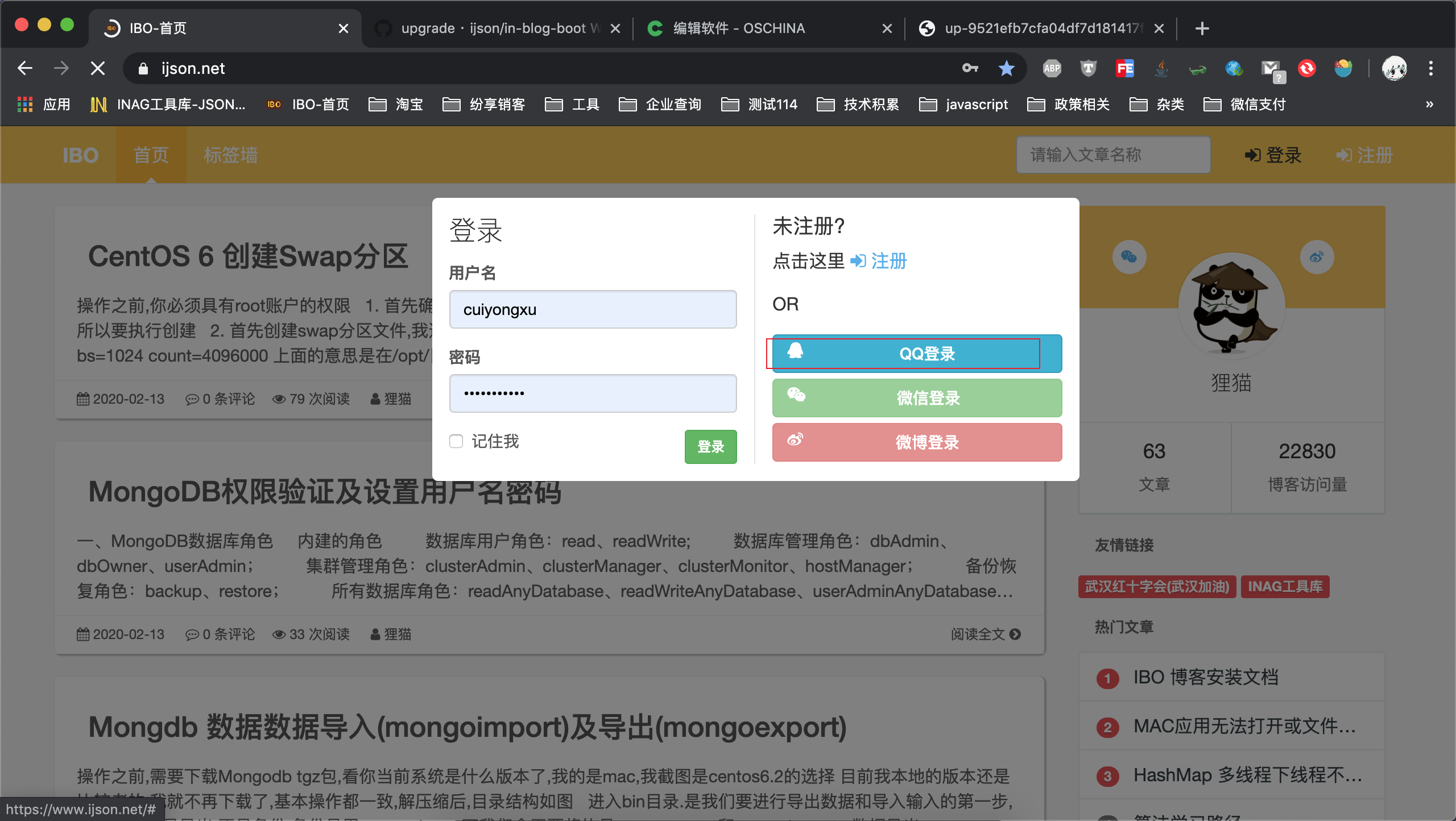
Task: Show more bookmarks with double chevron
Action: point(1430,105)
